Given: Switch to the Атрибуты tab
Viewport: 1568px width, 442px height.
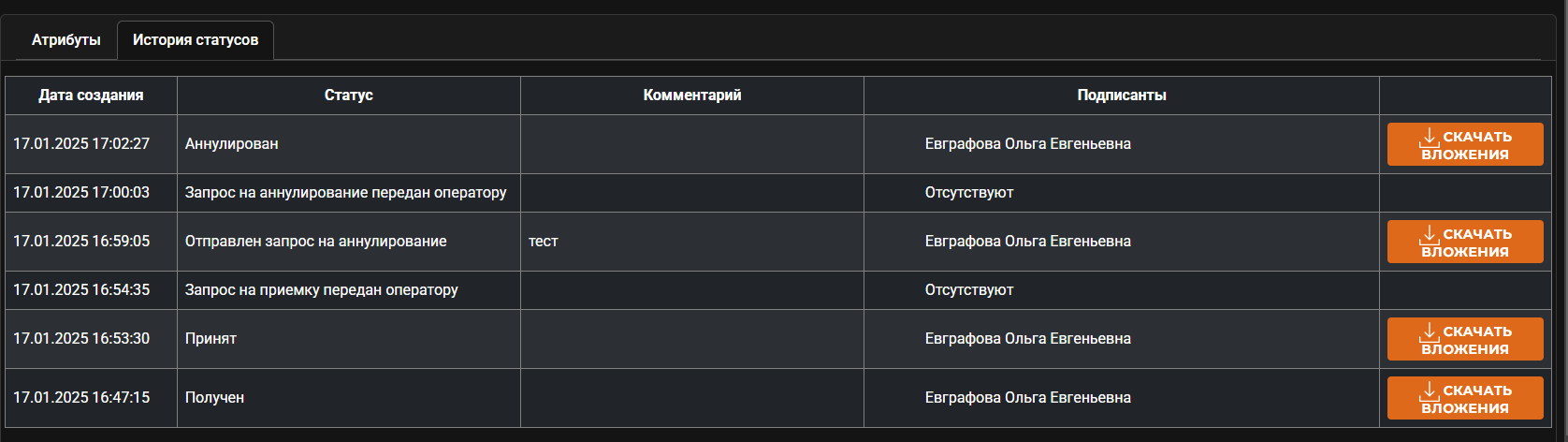Looking at the screenshot, I should coord(65,40).
